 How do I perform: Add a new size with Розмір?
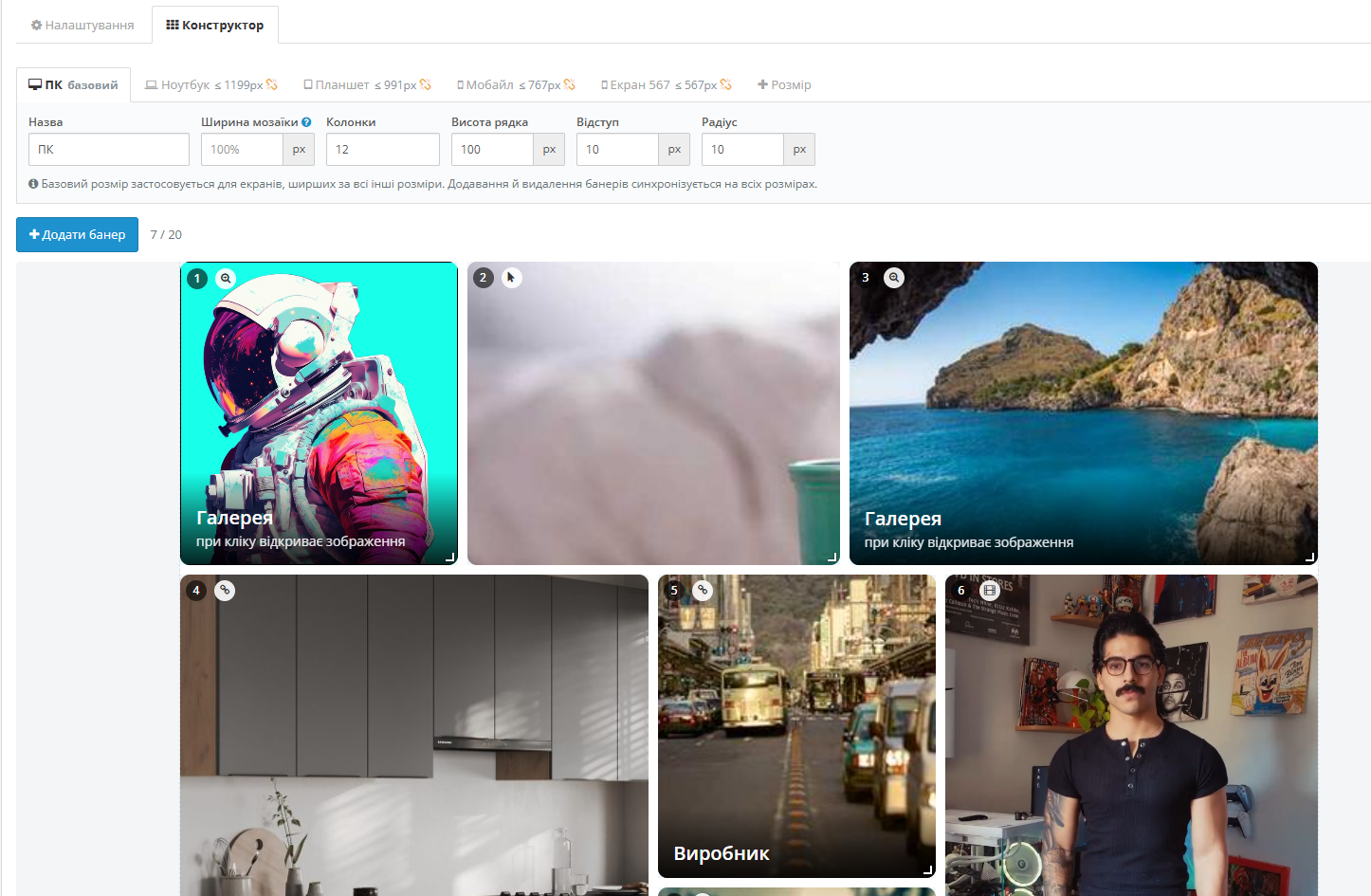[x=784, y=84]
